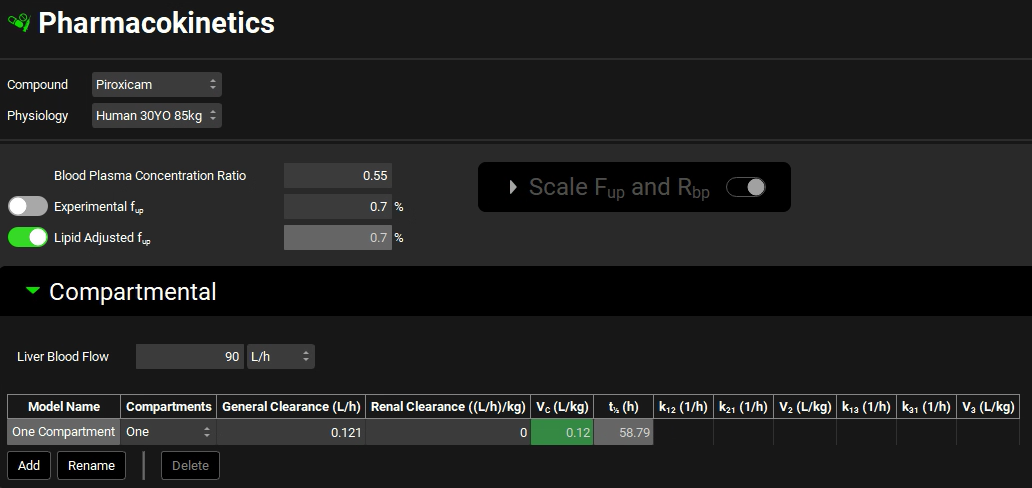
Task: Open the Liver Blood Flow units dropdown
Action: coord(280,356)
